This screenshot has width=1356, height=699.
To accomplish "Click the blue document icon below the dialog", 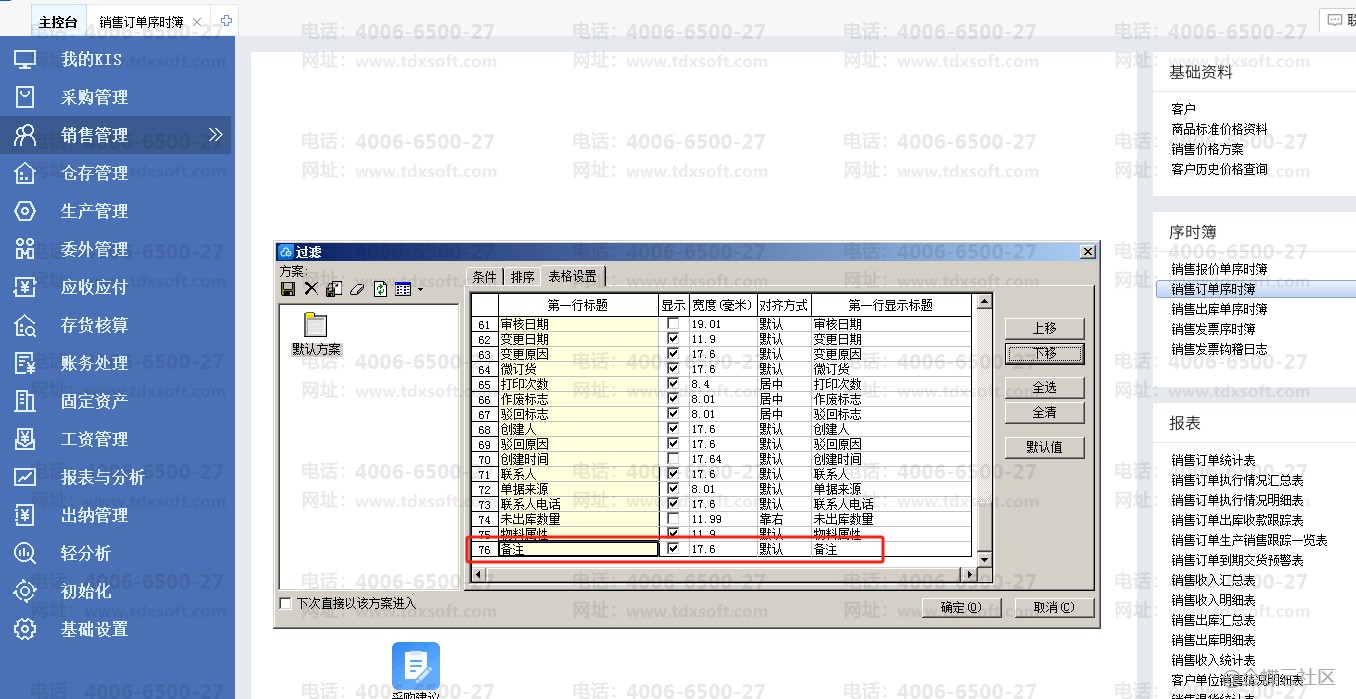I will tap(416, 667).
